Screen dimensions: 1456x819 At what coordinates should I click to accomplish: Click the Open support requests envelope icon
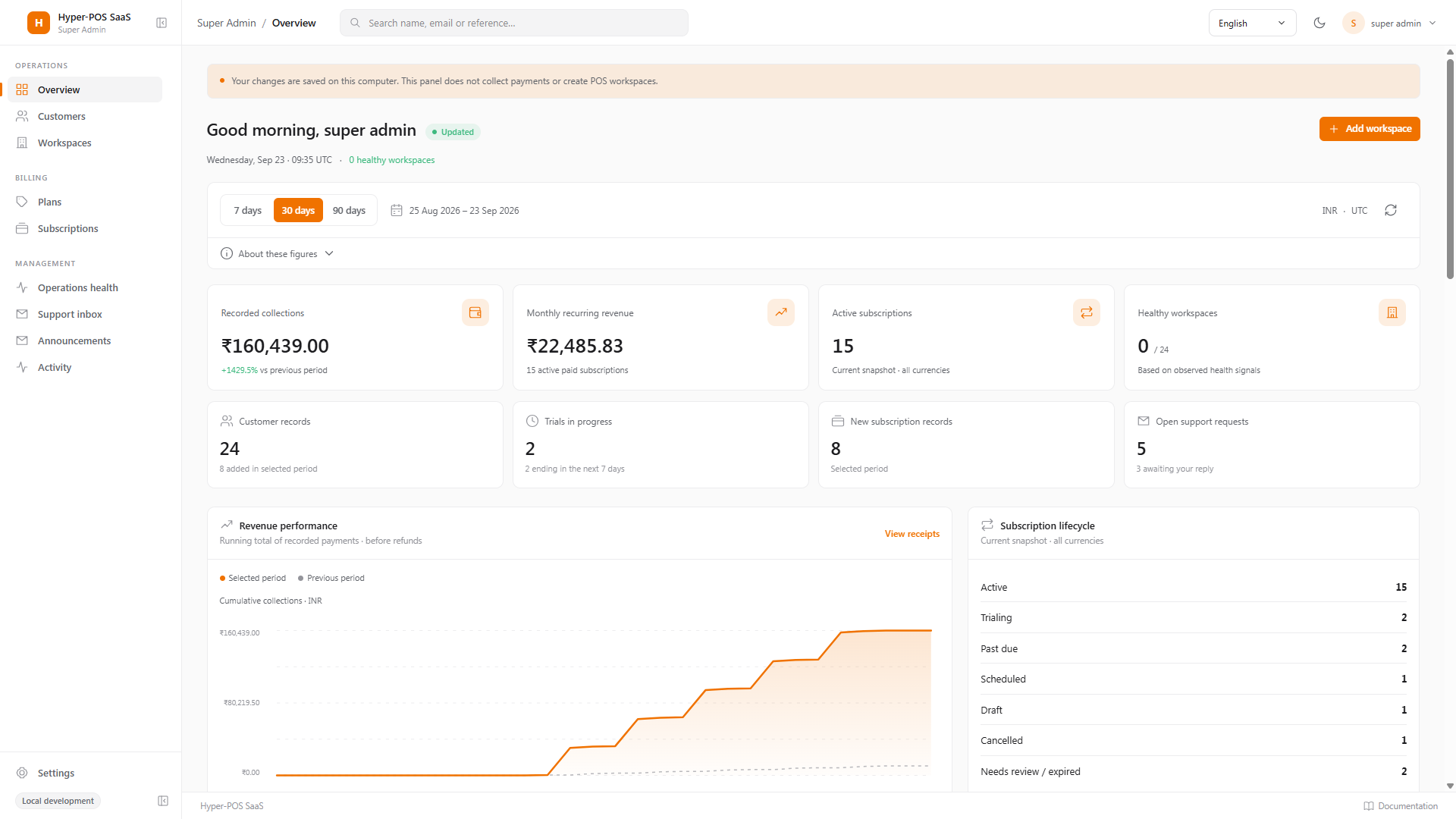[x=1144, y=421]
